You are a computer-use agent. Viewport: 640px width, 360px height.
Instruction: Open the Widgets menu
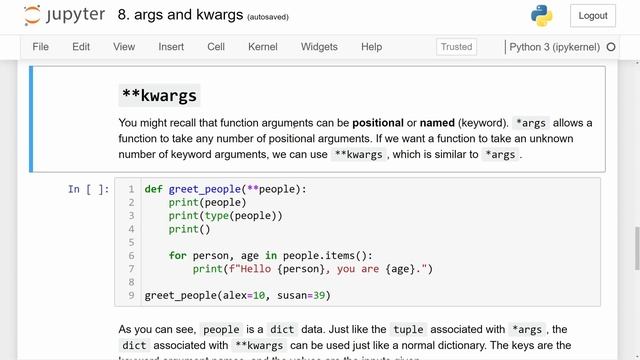(319, 47)
